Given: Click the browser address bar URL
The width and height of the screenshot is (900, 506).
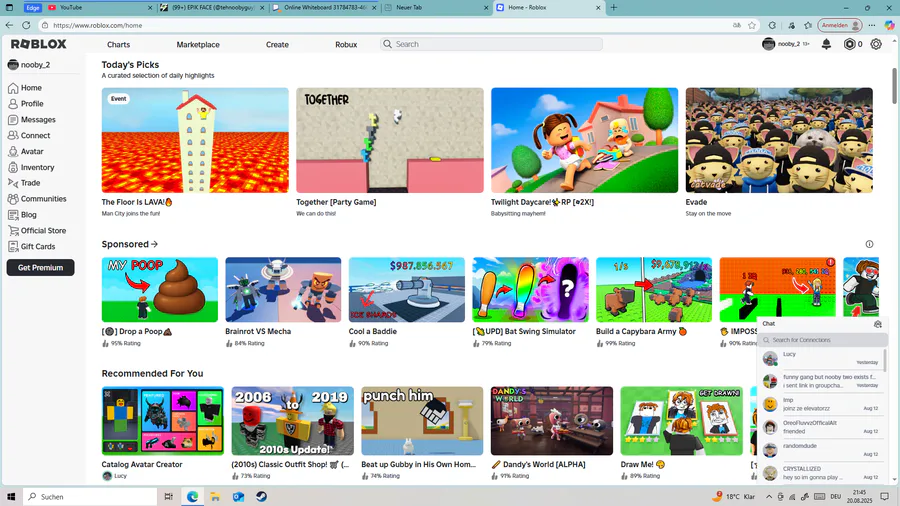Looking at the screenshot, I should pyautogui.click(x=98, y=25).
